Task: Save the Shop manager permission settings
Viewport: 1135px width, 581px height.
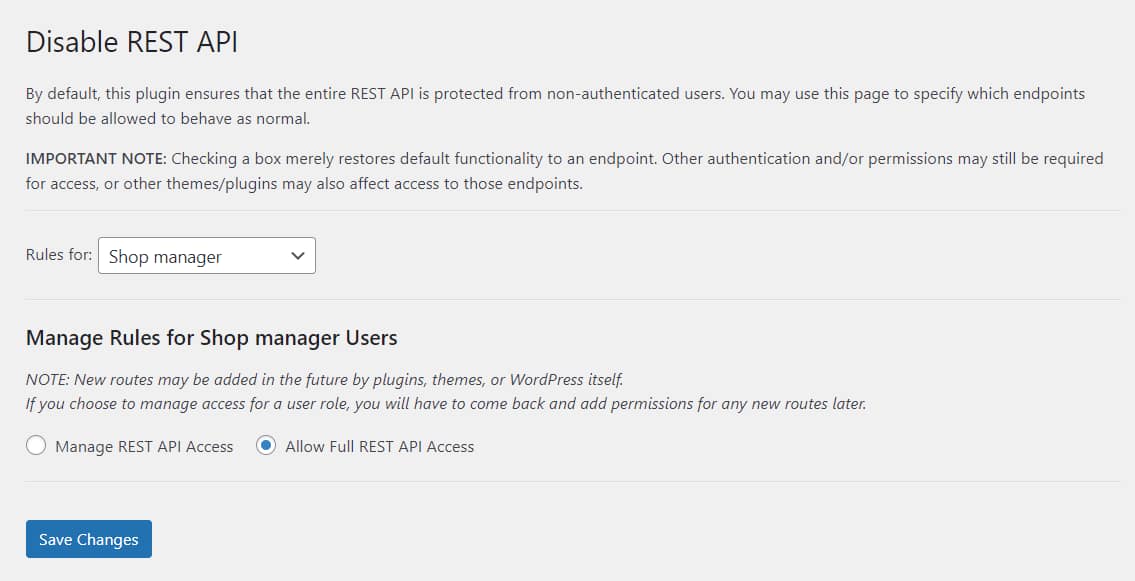Action: [88, 539]
